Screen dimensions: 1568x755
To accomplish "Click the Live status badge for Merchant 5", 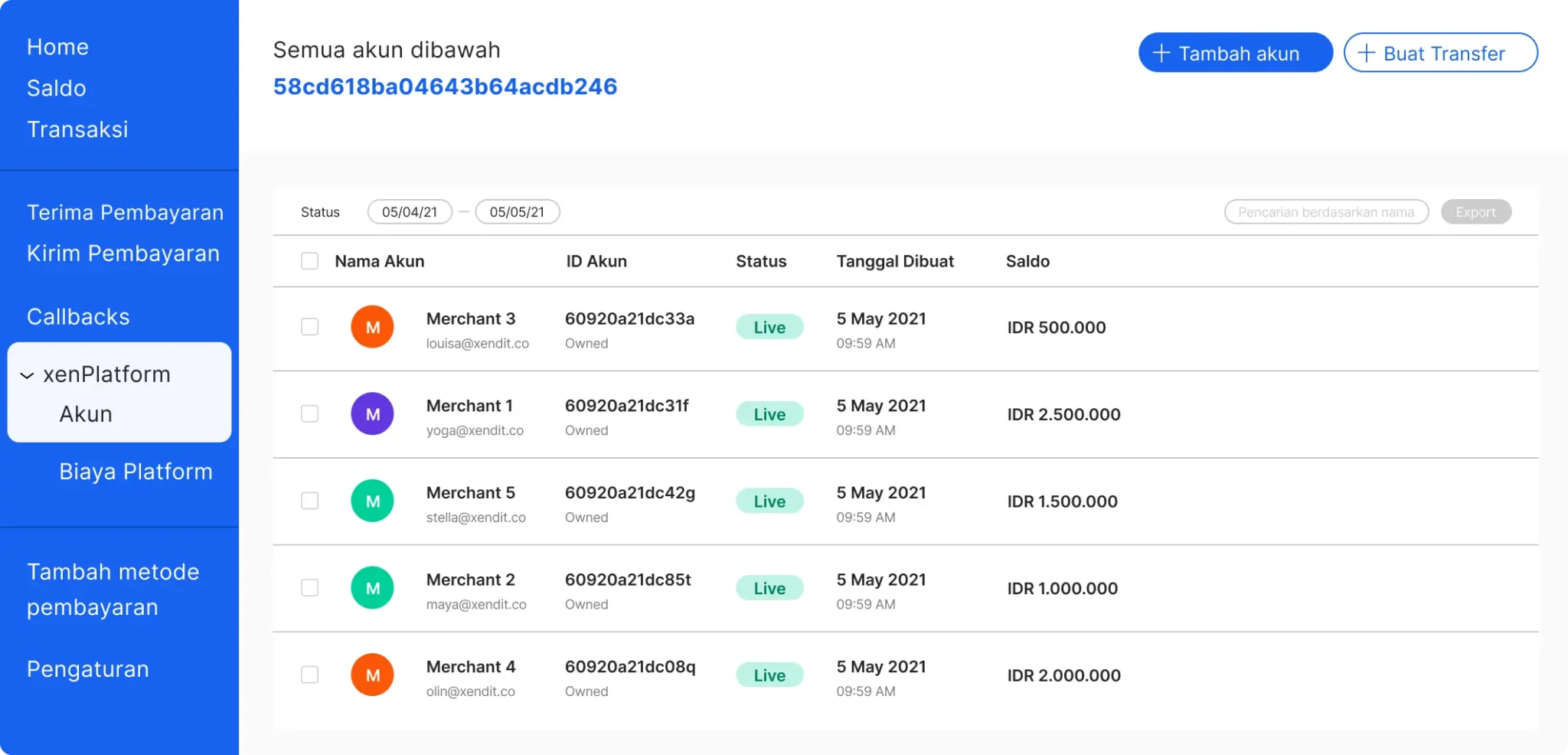I will (x=769, y=500).
